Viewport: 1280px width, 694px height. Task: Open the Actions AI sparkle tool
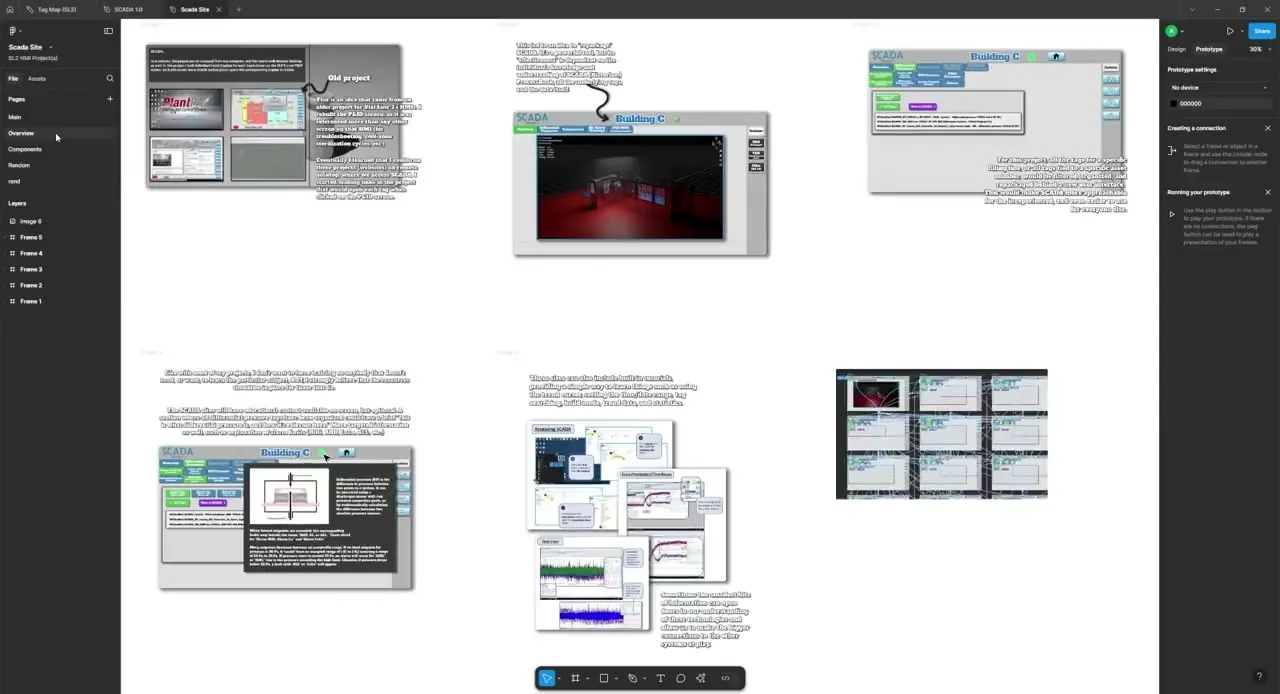click(x=701, y=678)
